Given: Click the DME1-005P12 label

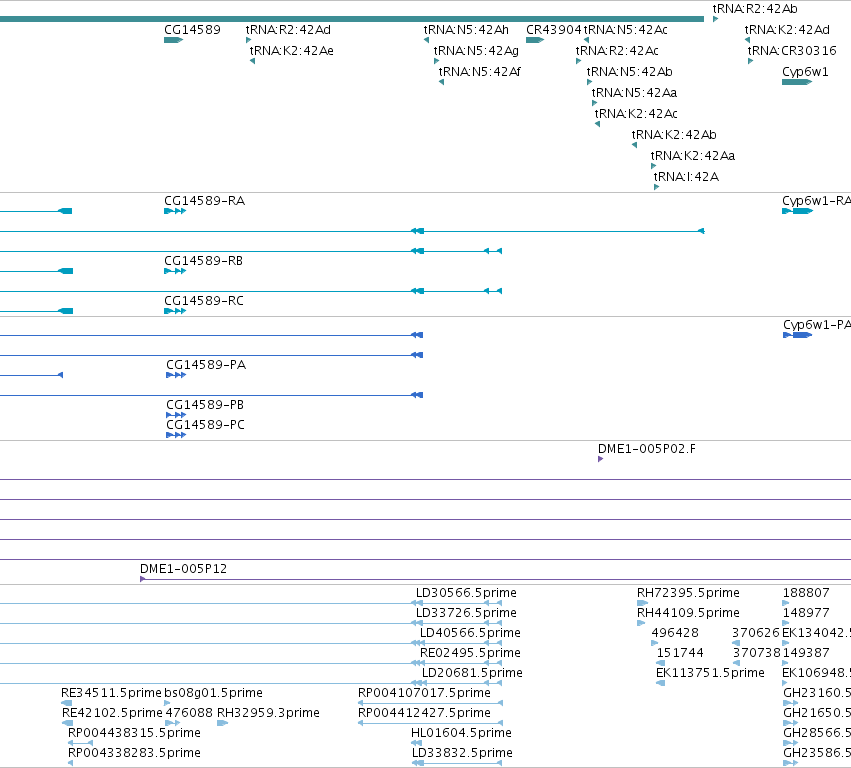Looking at the screenshot, I should pos(183,569).
